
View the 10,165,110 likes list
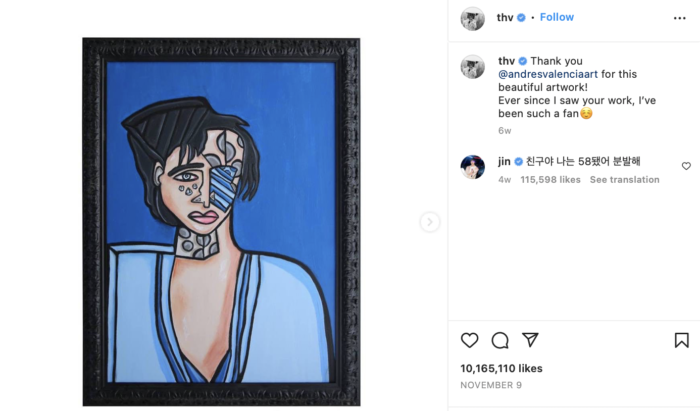pos(501,368)
